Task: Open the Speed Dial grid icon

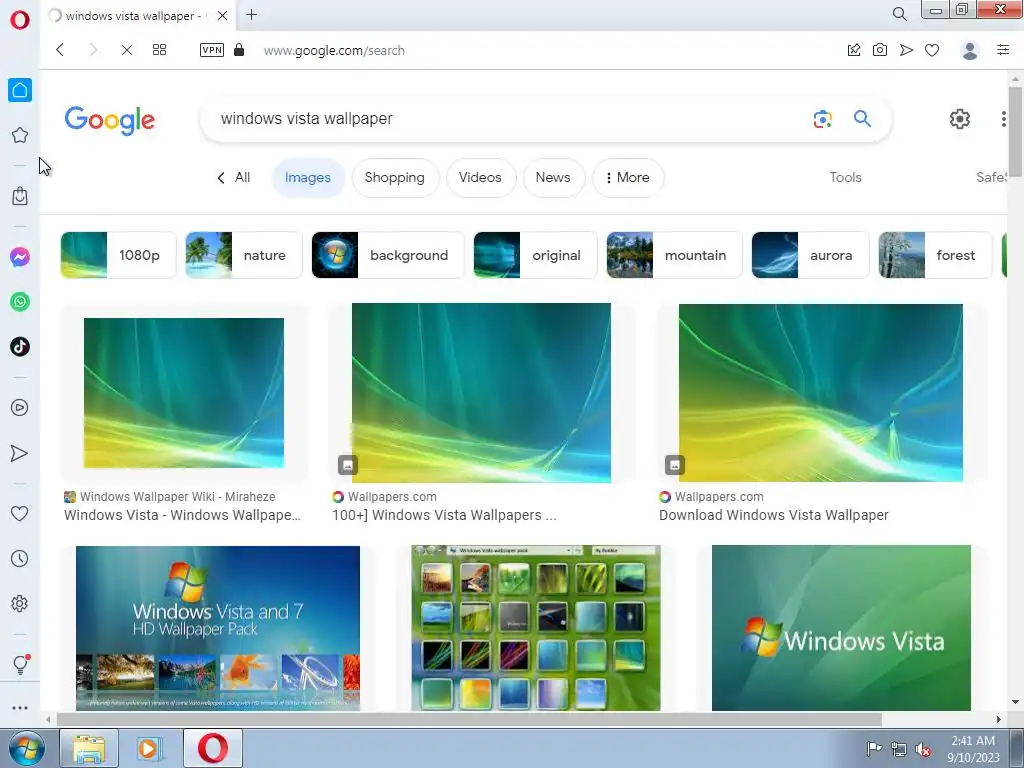Action: [x=159, y=50]
